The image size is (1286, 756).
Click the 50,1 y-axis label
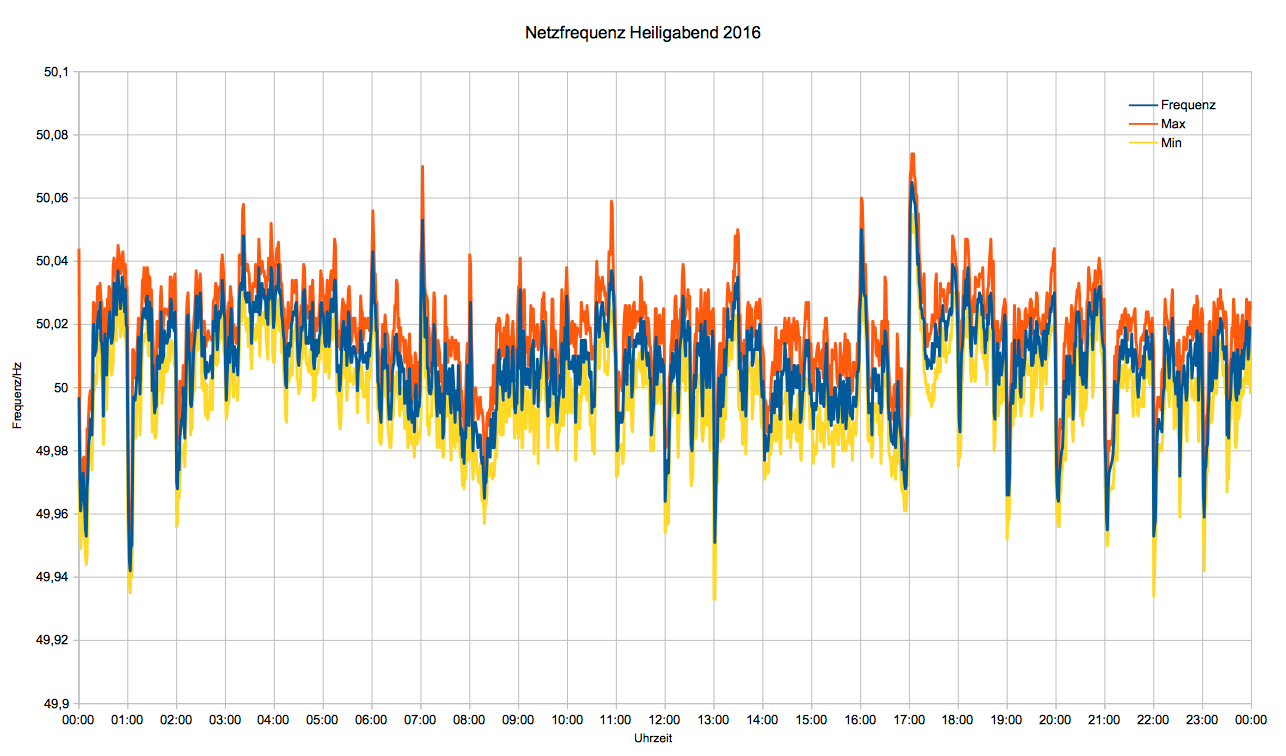(x=58, y=71)
